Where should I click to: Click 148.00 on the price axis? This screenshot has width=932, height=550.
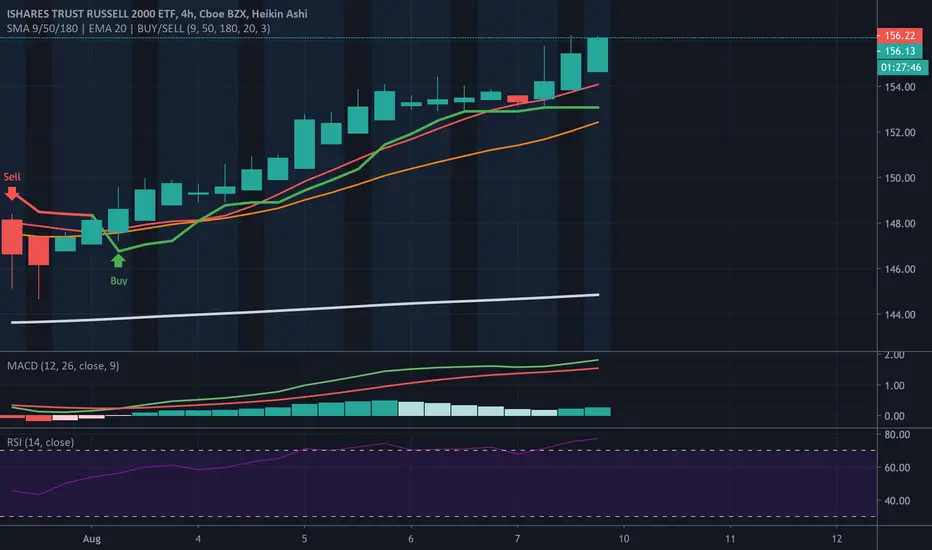[x=900, y=224]
